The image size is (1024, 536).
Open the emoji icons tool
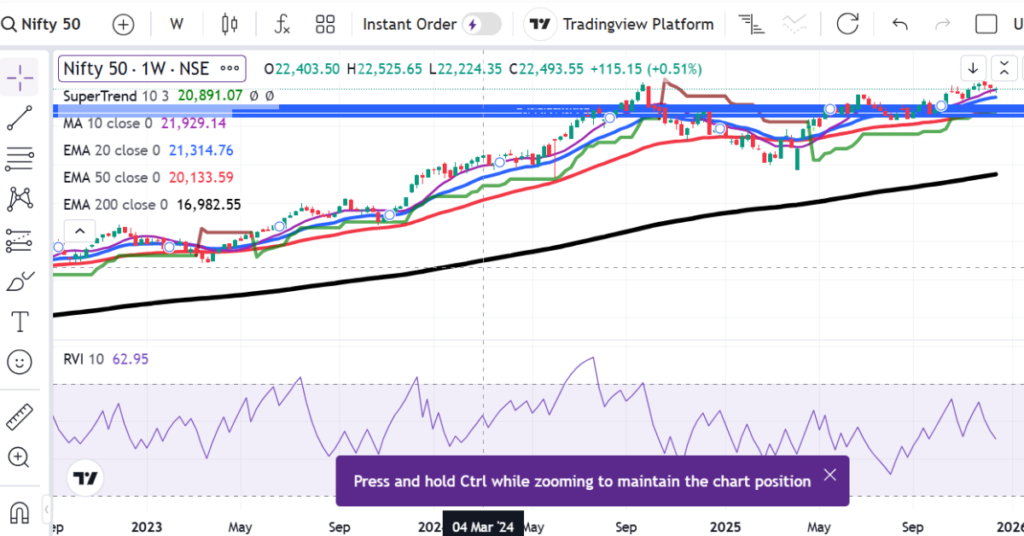20,362
